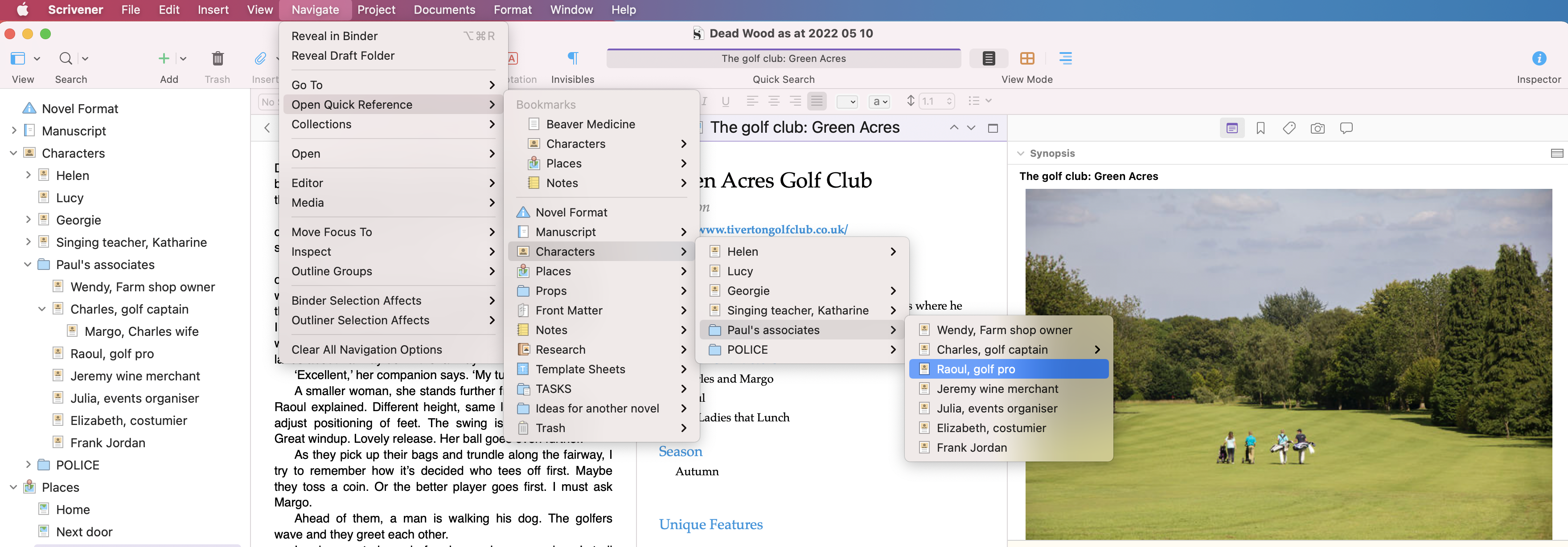Screen dimensions: 1568x547
Task: Select Beaver Medicine bookmark
Action: (601, 124)
